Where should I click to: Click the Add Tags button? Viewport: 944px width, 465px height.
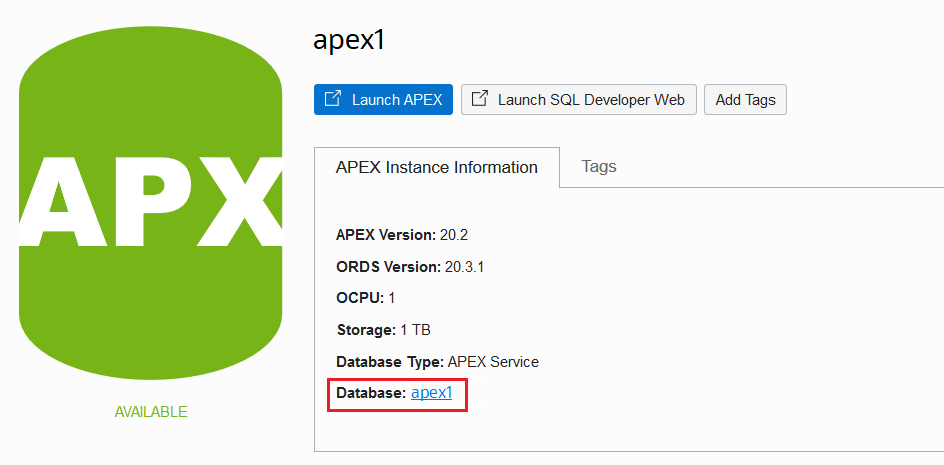pyautogui.click(x=745, y=99)
